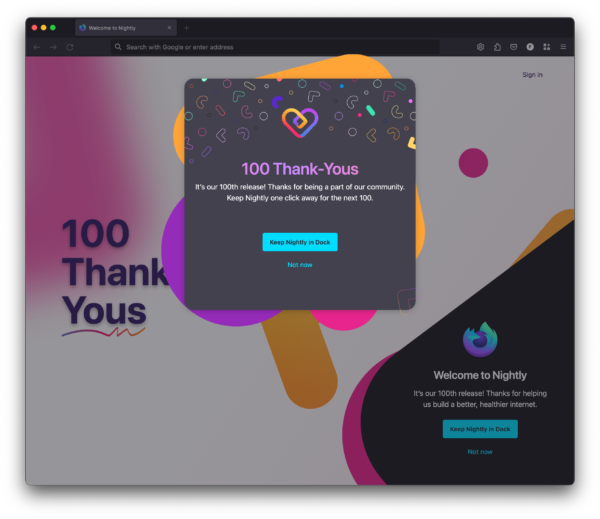Viewport: 600px width, 519px height.
Task: Click the Sign in link
Action: coord(532,75)
